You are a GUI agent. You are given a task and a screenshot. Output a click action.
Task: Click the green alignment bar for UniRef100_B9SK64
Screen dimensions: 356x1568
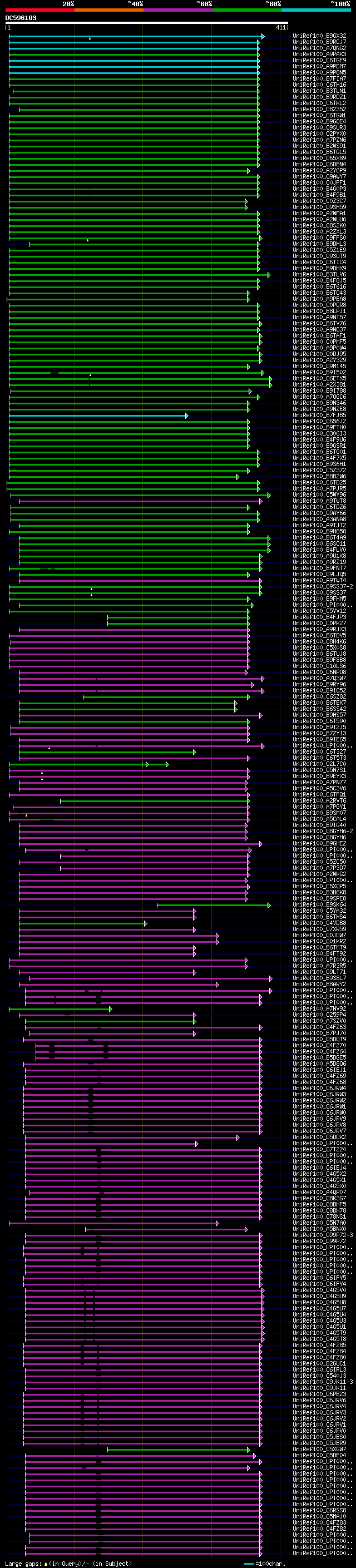point(214,905)
